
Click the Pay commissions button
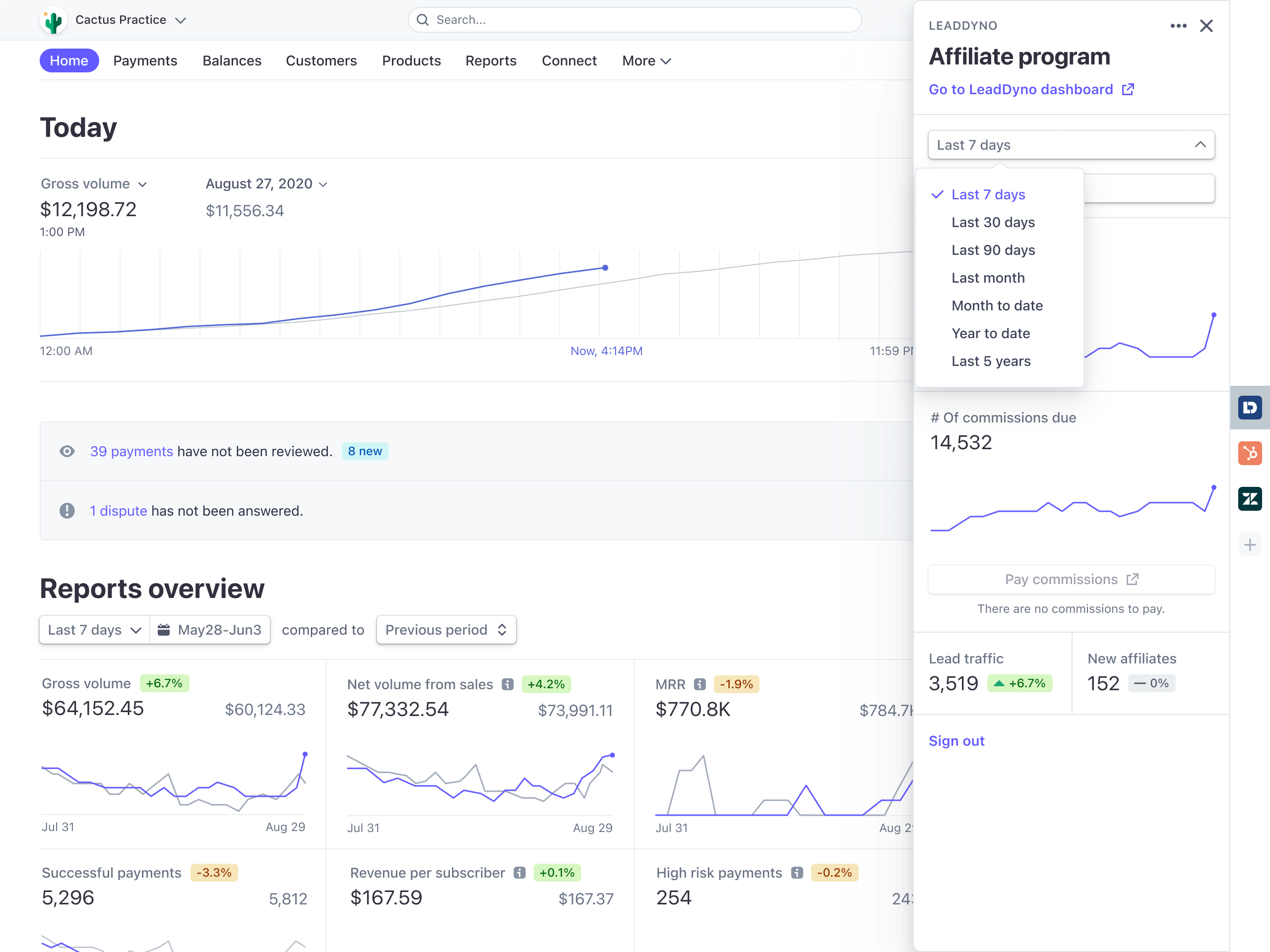[1071, 579]
